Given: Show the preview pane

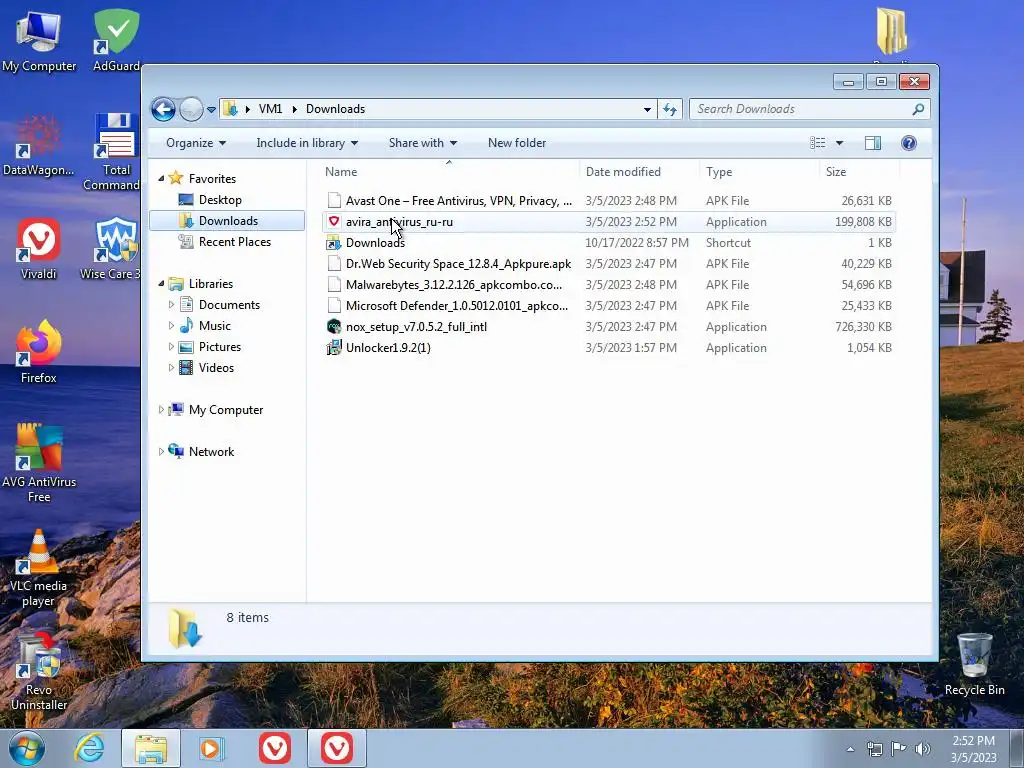Looking at the screenshot, I should 873,143.
